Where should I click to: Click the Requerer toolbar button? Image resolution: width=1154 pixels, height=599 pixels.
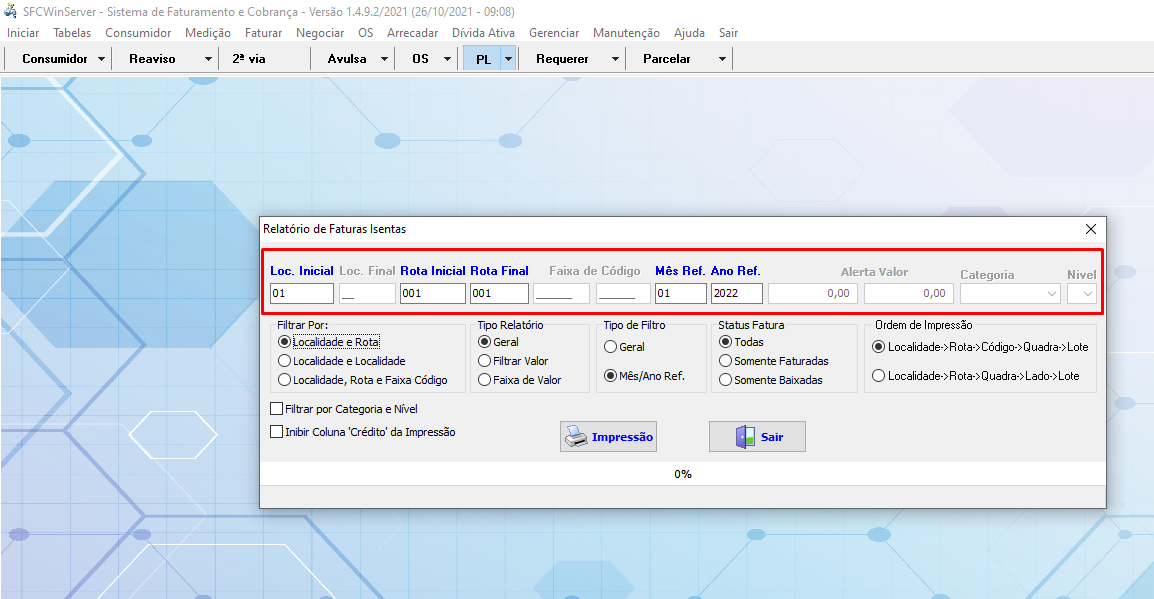point(562,59)
